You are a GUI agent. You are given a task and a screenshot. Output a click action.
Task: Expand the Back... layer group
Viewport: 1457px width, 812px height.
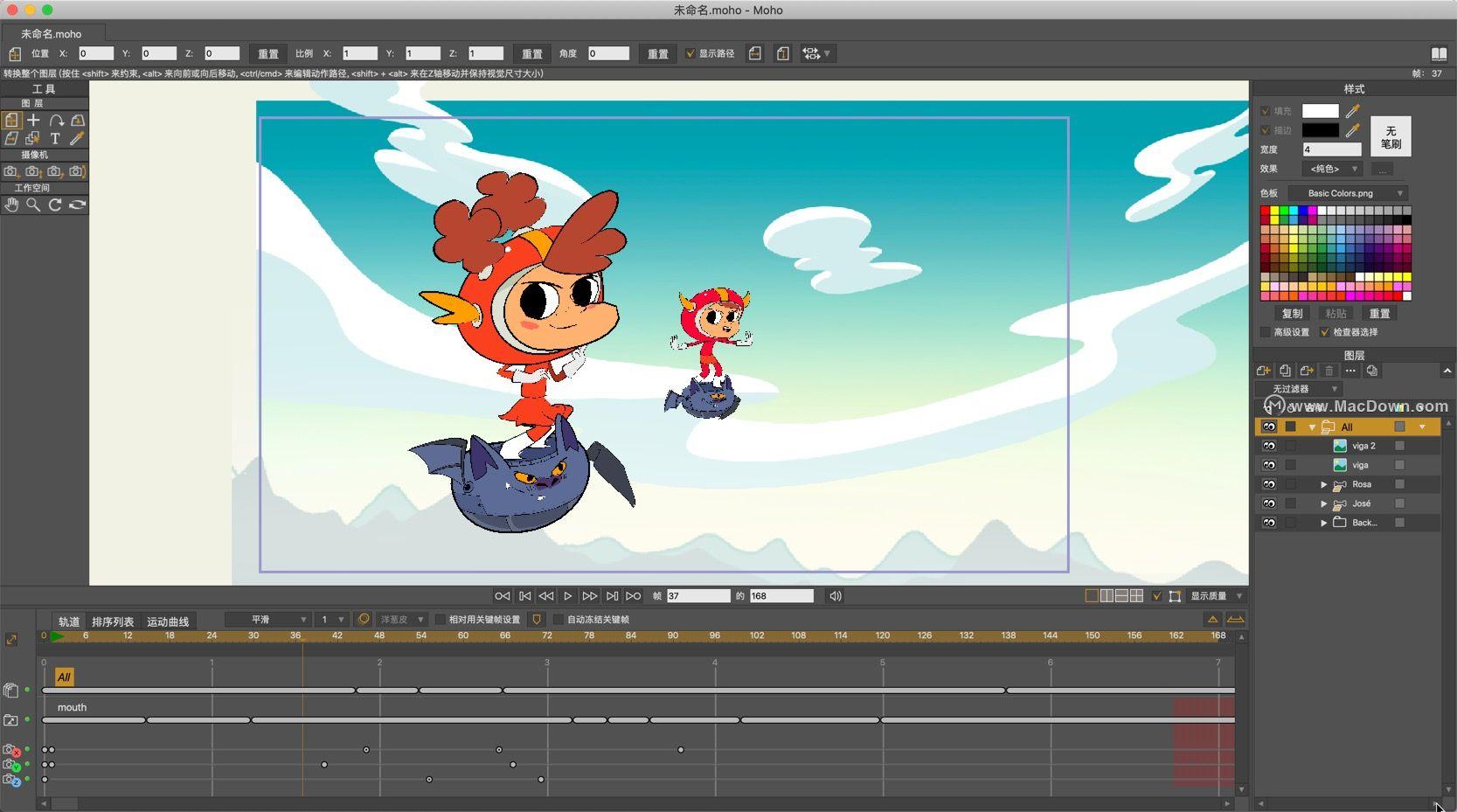pyautogui.click(x=1323, y=523)
